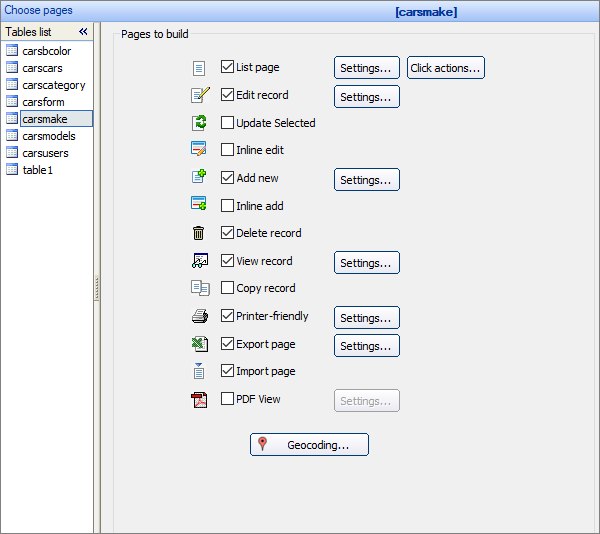Click the Delete record trash icon

[x=198, y=233]
